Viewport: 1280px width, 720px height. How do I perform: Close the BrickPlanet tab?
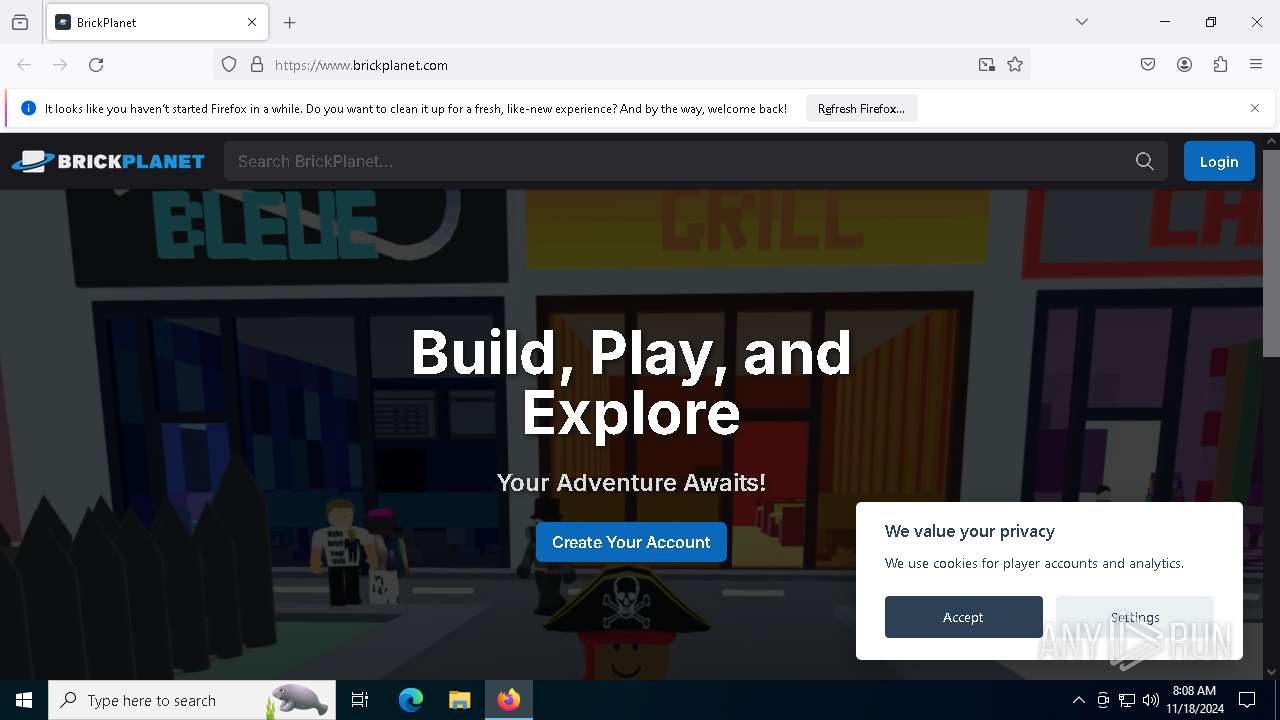click(x=252, y=22)
